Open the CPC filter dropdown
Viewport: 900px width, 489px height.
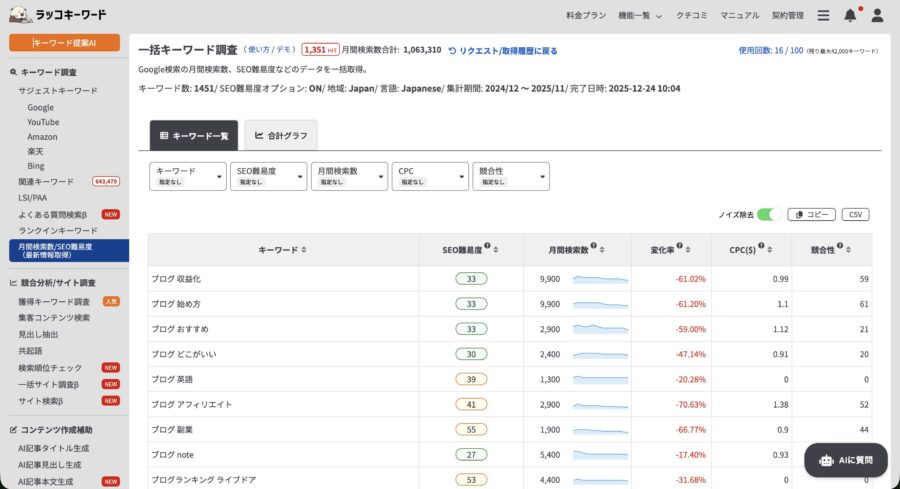click(x=430, y=176)
